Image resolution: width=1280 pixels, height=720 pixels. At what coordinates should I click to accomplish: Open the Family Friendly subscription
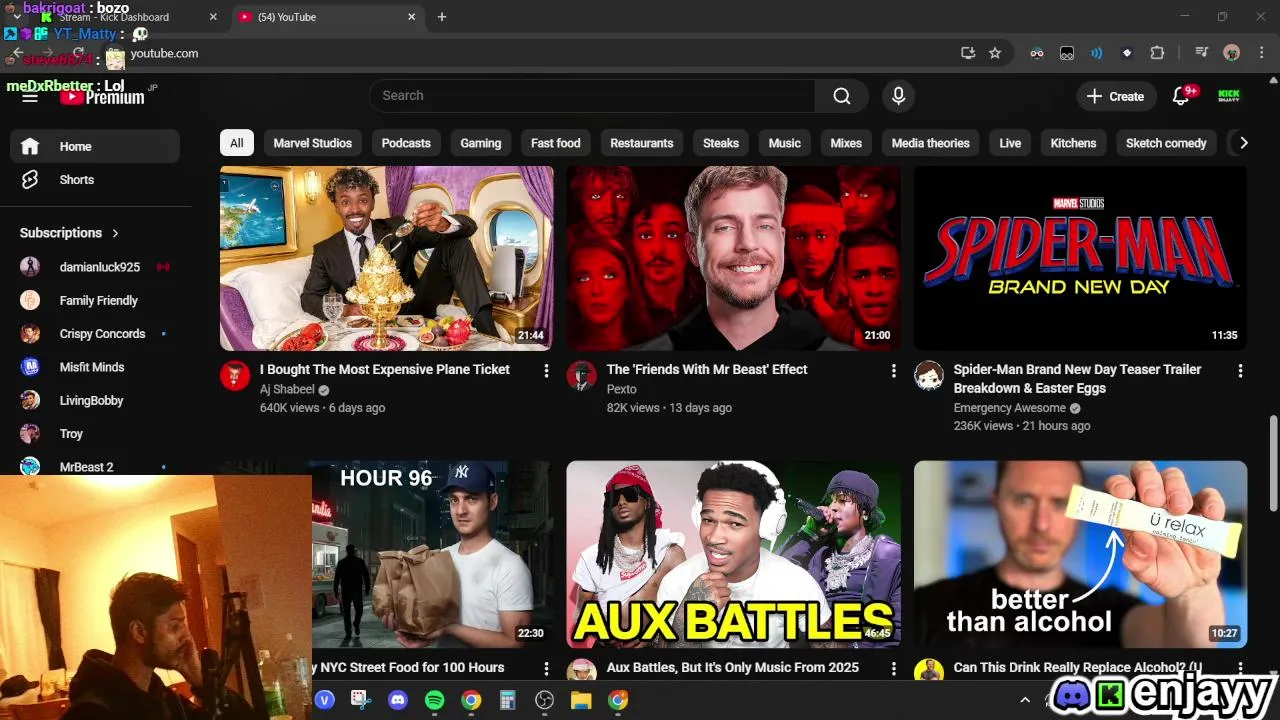coord(95,301)
